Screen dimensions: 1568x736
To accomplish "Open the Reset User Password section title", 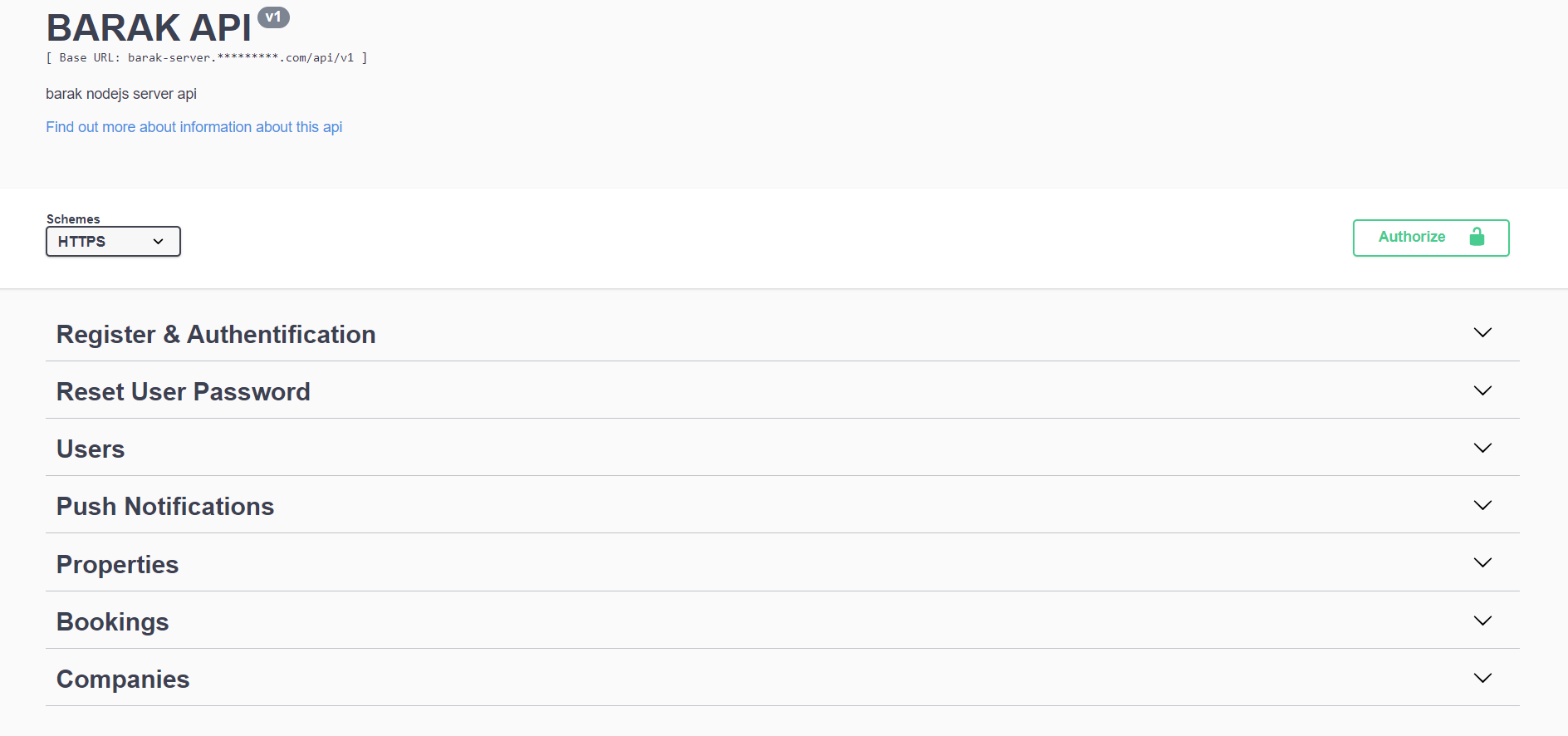I will click(183, 391).
